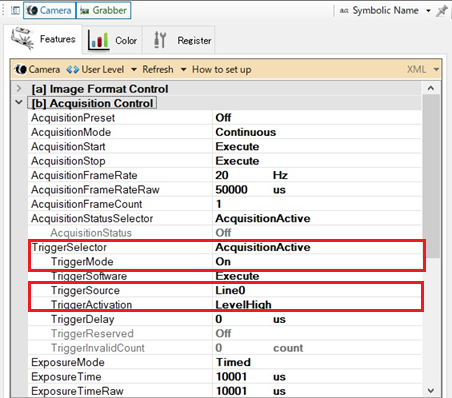Select the Grabber toolbar button
Viewport: 452px width, 398px height.
103,10
